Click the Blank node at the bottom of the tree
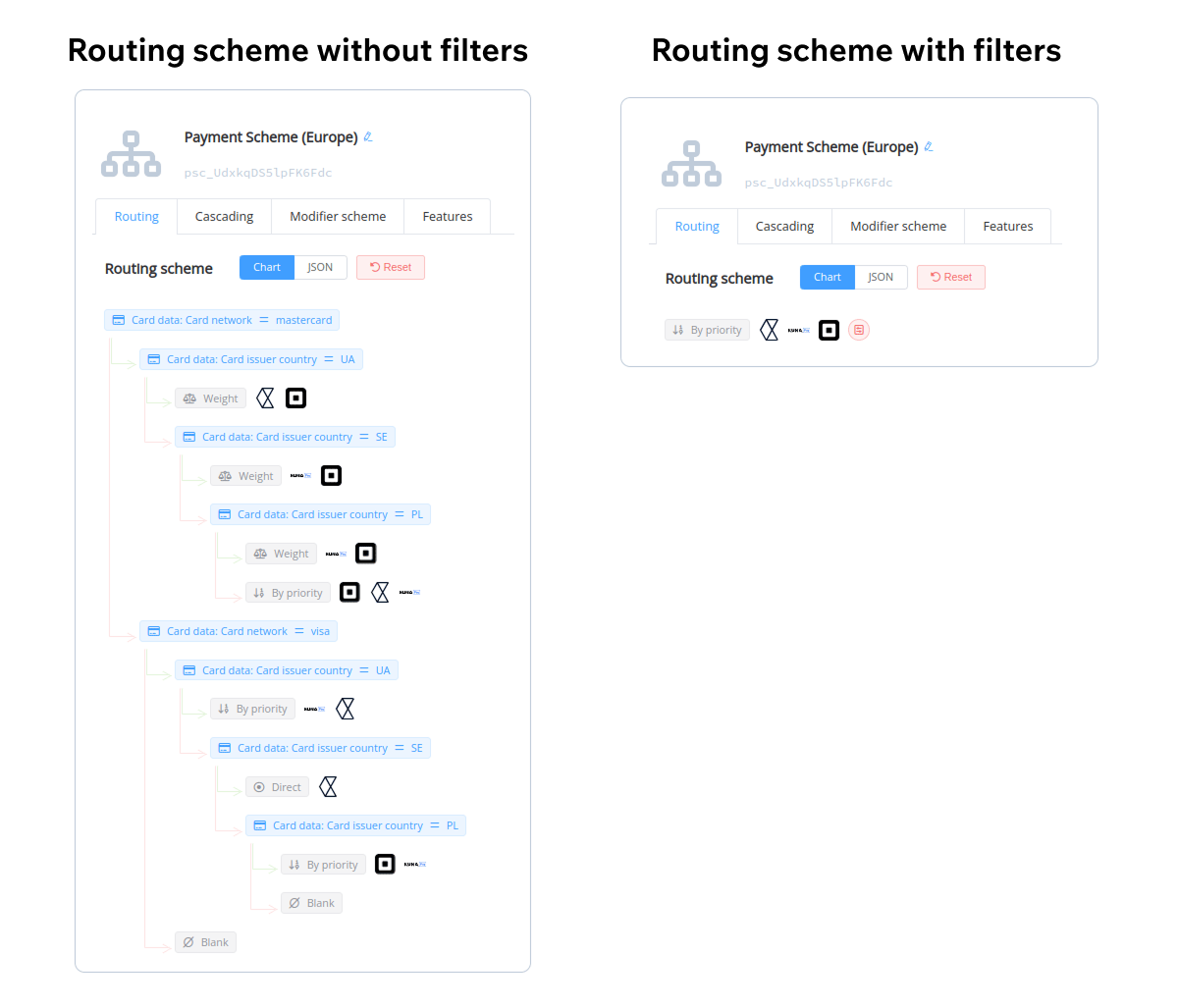Screen dimensions: 1178x1008 click(205, 941)
